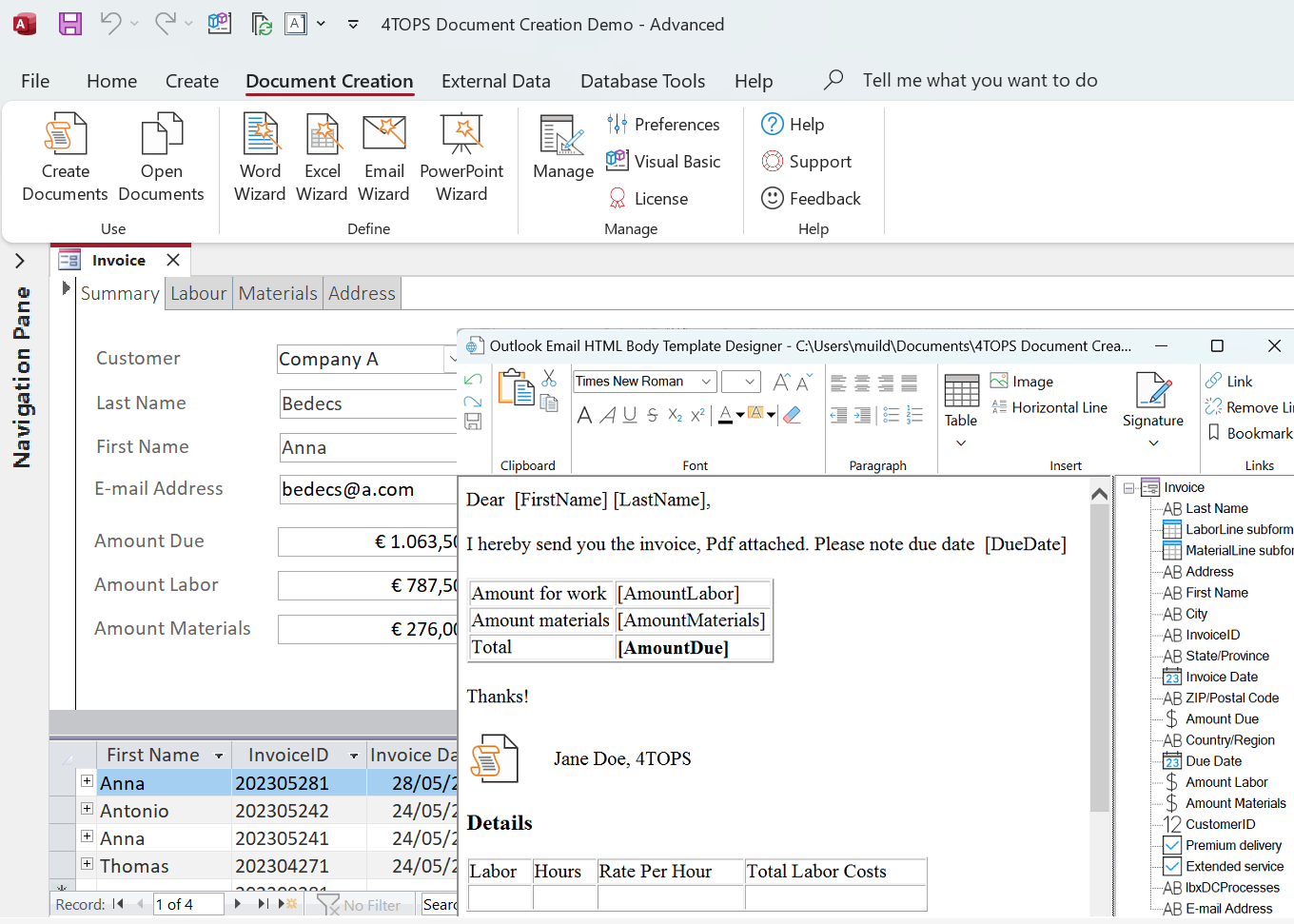This screenshot has width=1294, height=924.
Task: Expand the Navigation Pane with the chevron
Action: [20, 261]
